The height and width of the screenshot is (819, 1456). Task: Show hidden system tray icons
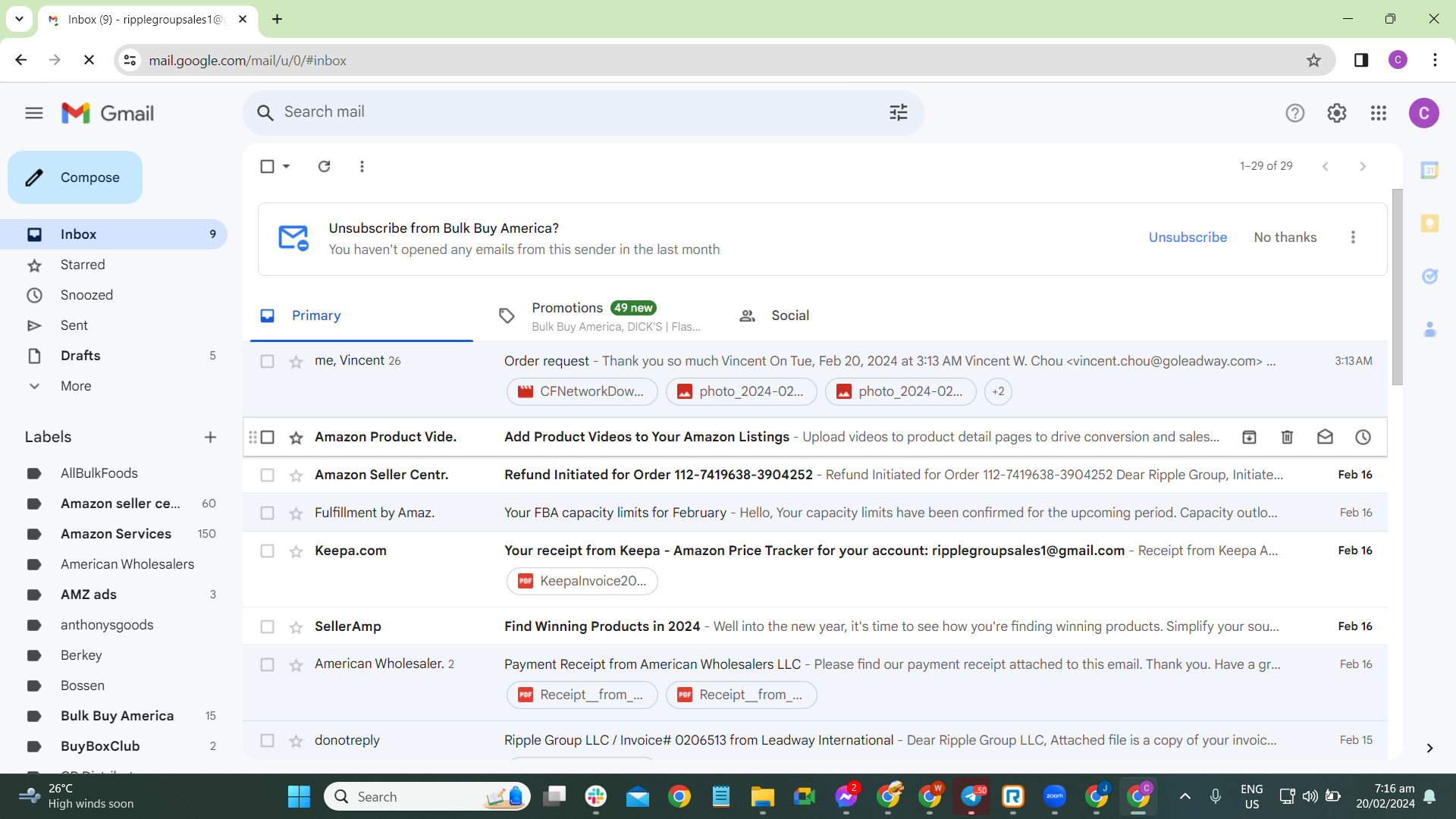[x=1185, y=796]
